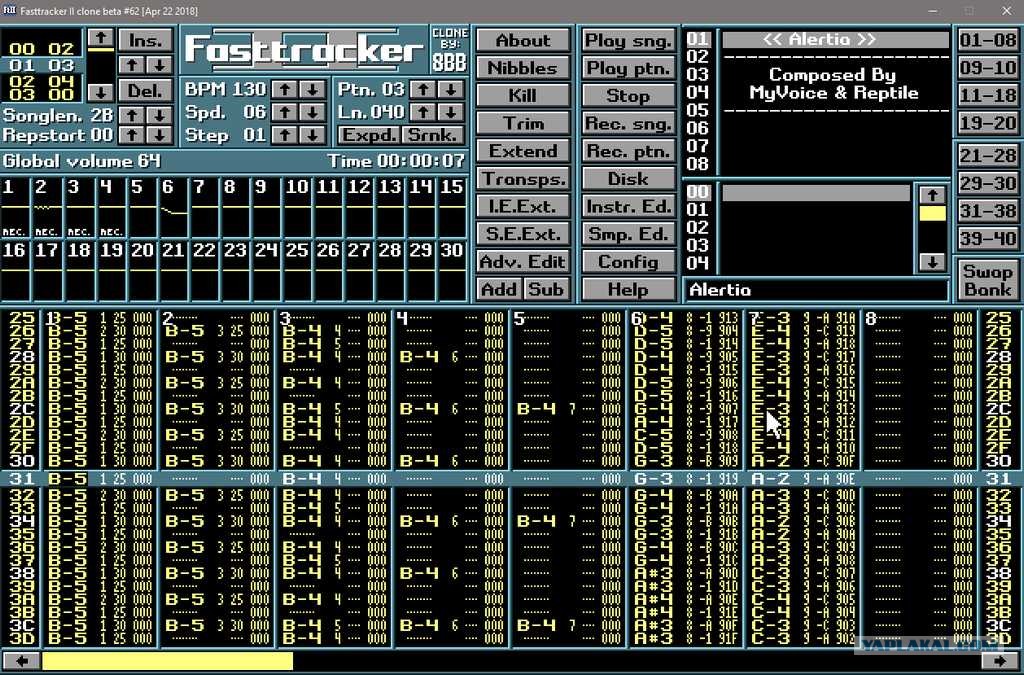Screen dimensions: 1024x675
Task: Increase Ptn. number with up arrow
Action: (x=423, y=89)
